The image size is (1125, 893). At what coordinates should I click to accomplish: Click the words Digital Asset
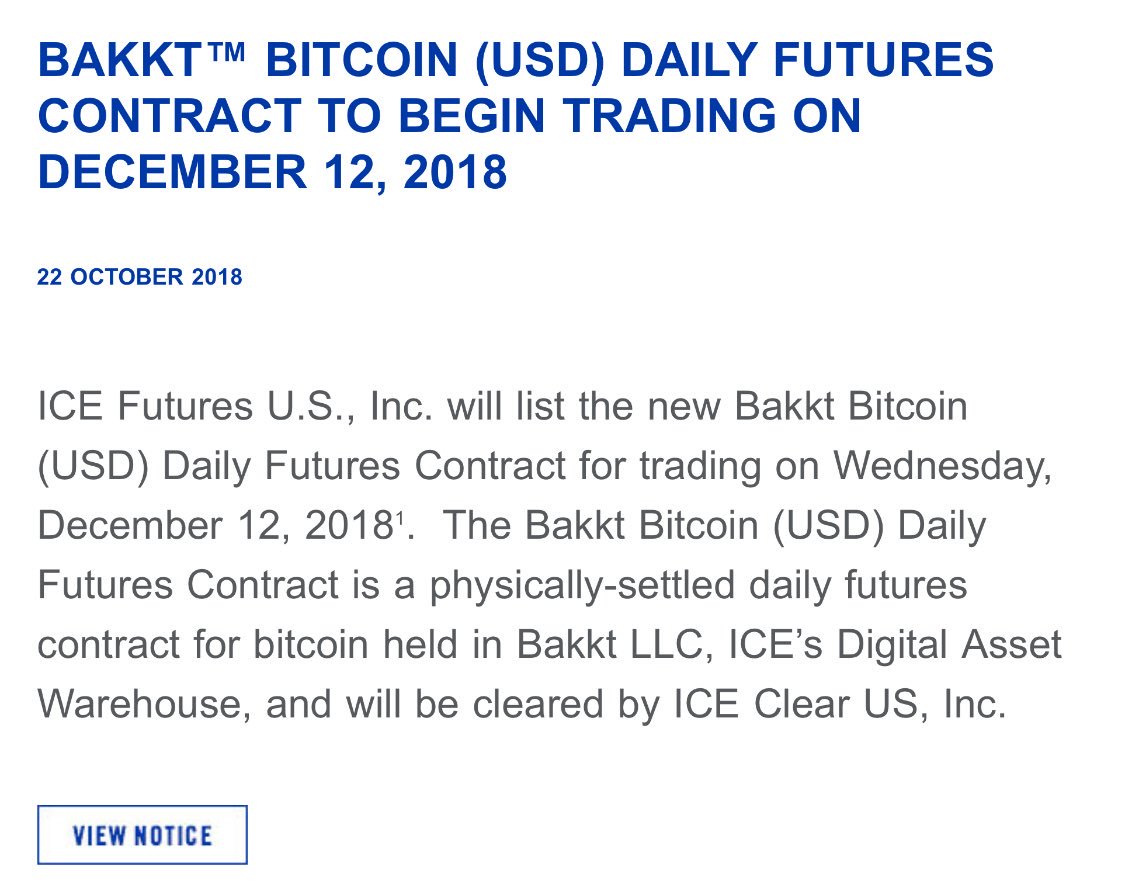[949, 646]
